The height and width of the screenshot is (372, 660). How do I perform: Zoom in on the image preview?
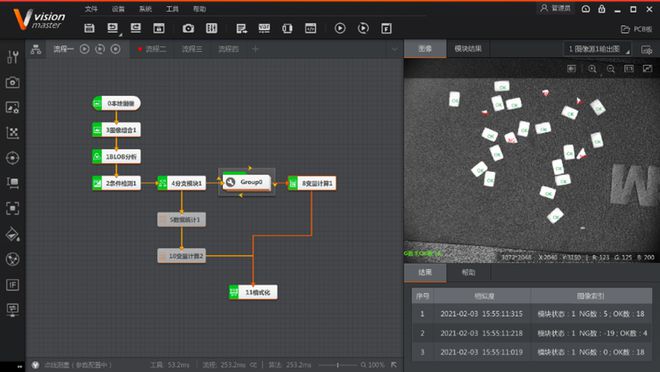592,69
